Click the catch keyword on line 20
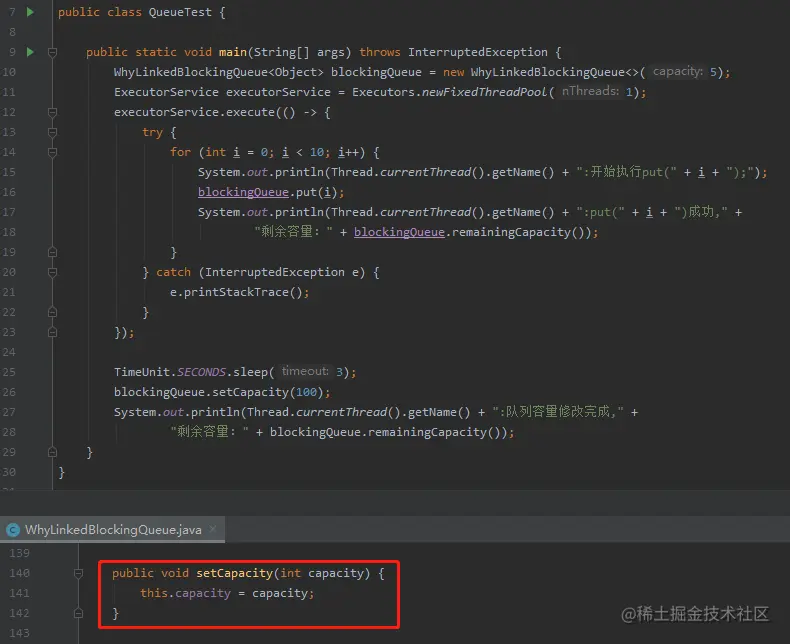The width and height of the screenshot is (790, 644). click(x=173, y=272)
